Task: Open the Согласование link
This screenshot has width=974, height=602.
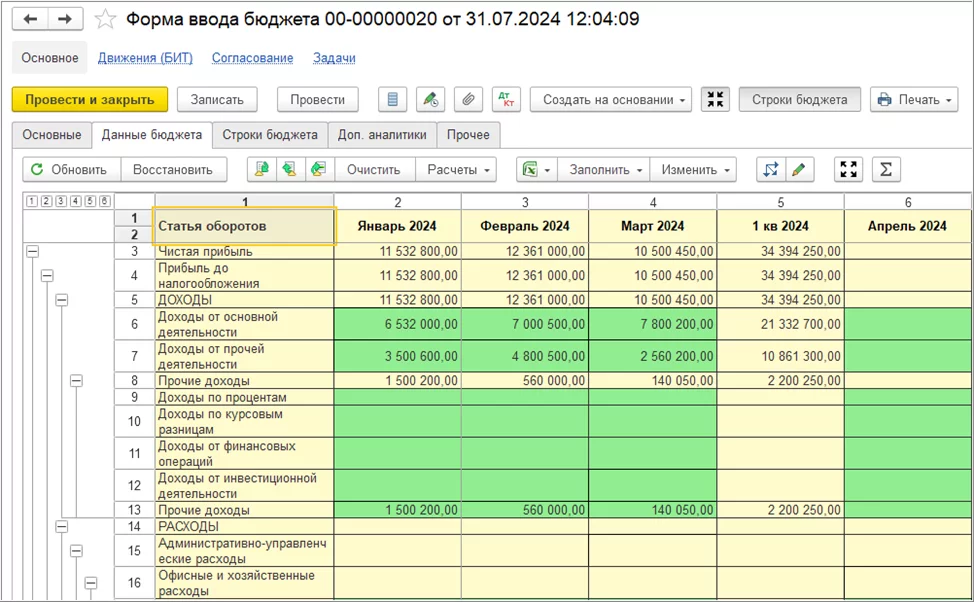Action: [x=252, y=58]
